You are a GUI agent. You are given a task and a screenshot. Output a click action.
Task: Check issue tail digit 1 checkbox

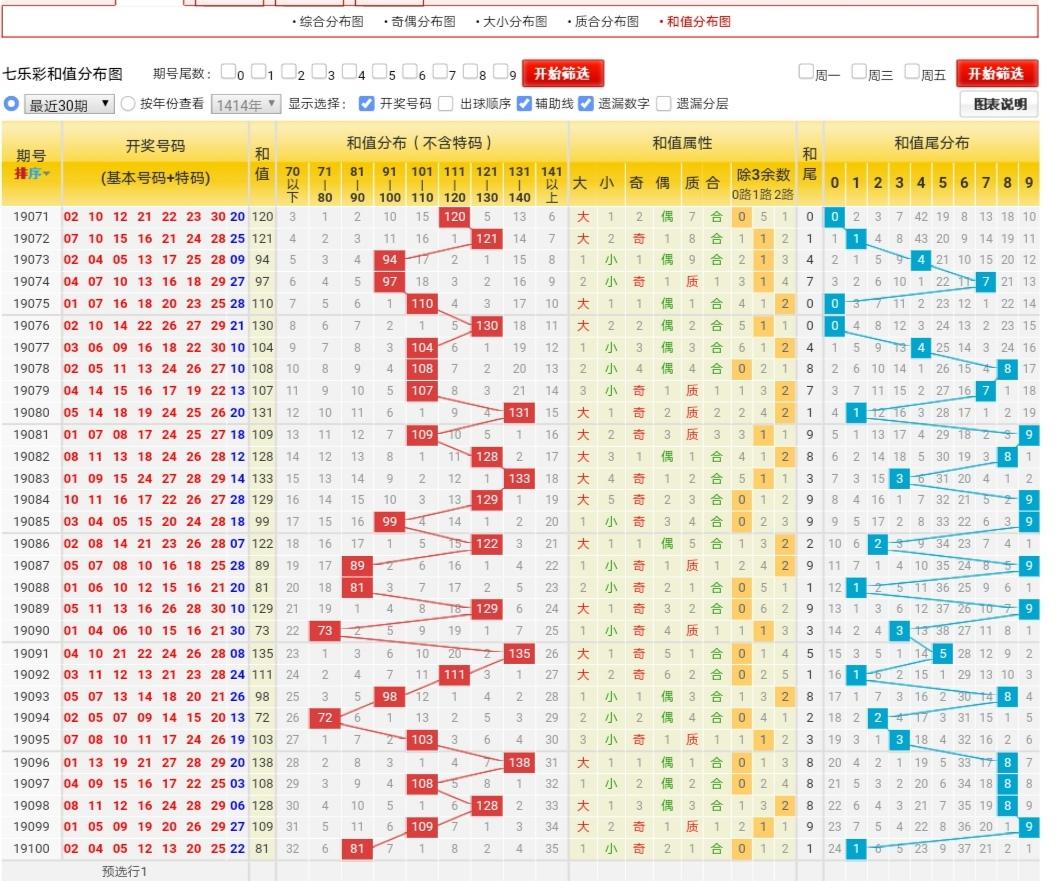258,71
